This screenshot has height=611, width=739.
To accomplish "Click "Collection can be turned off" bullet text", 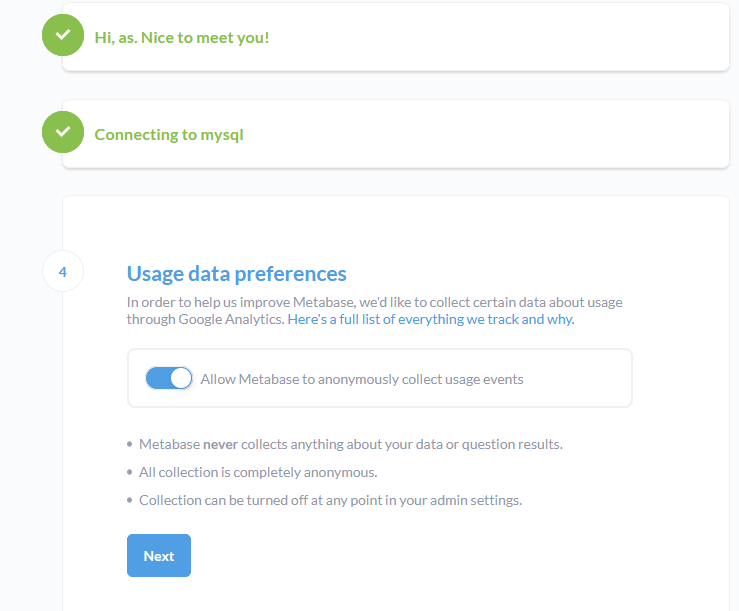I will point(330,500).
